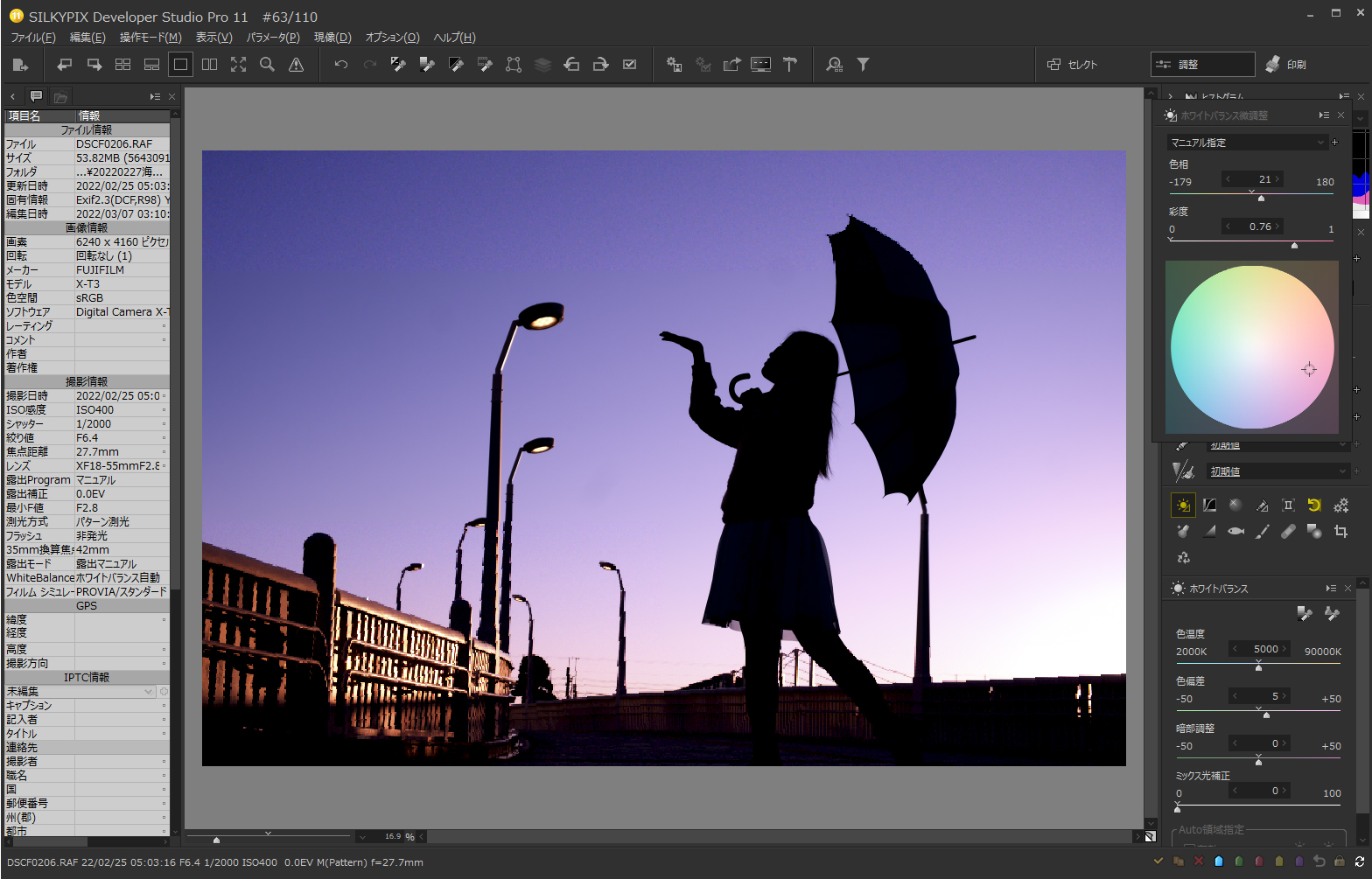Viewport: 1372px width, 879px height.
Task: Select the magnifier zoom tool
Action: tap(267, 65)
